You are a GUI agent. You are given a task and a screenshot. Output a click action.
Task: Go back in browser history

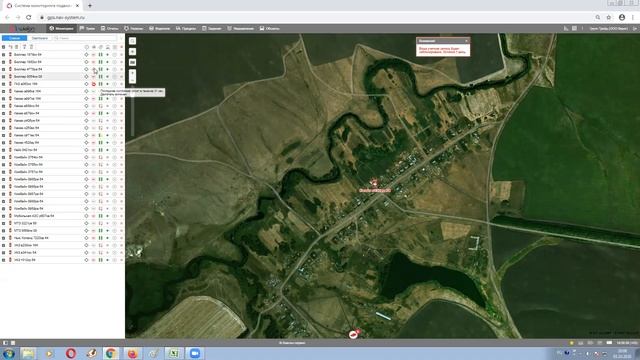pos(7,18)
